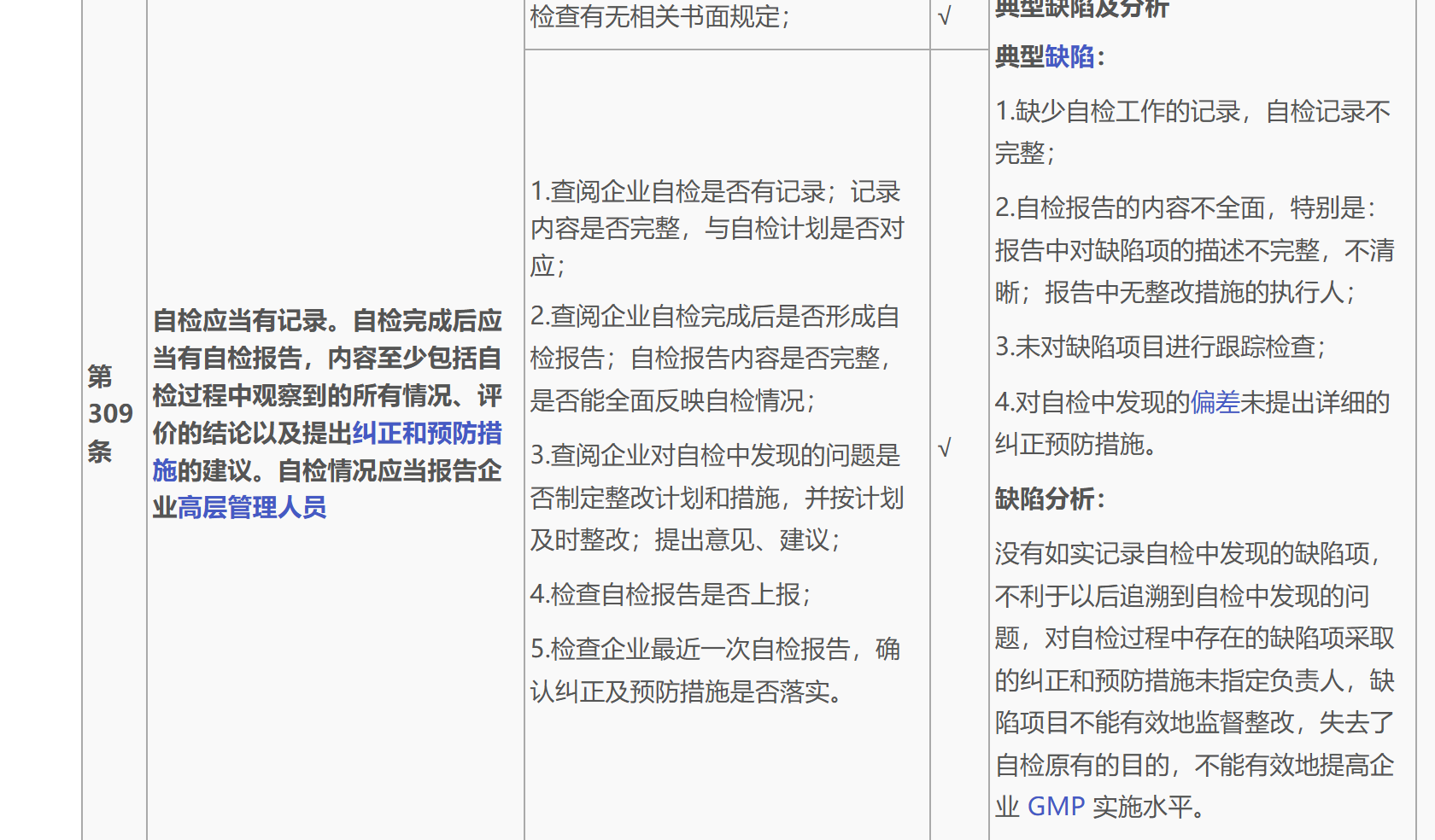1435x840 pixels.
Task: Visit the GMP link
Action: [1056, 807]
